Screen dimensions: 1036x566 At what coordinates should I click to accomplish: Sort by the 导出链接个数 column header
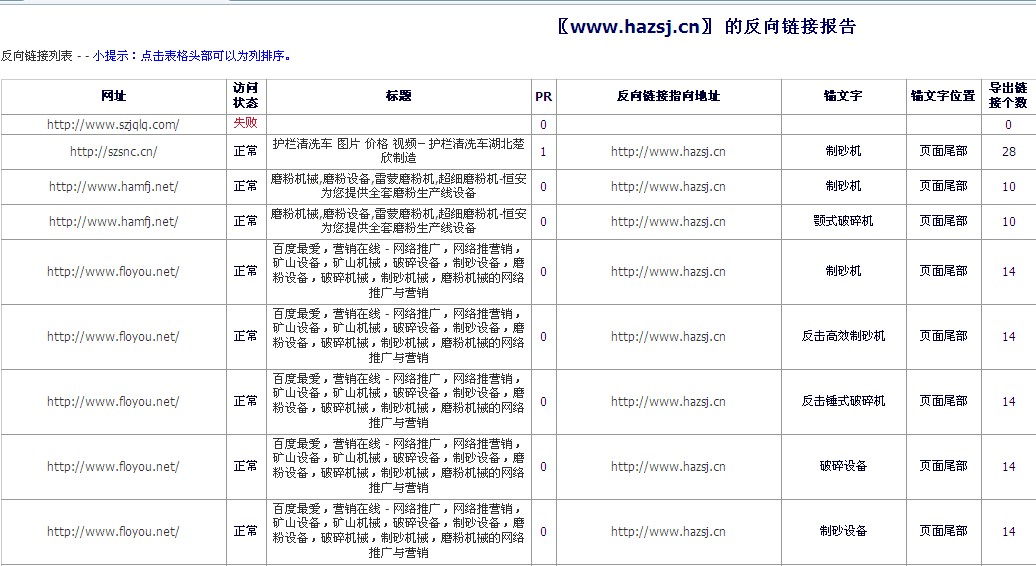click(1008, 96)
